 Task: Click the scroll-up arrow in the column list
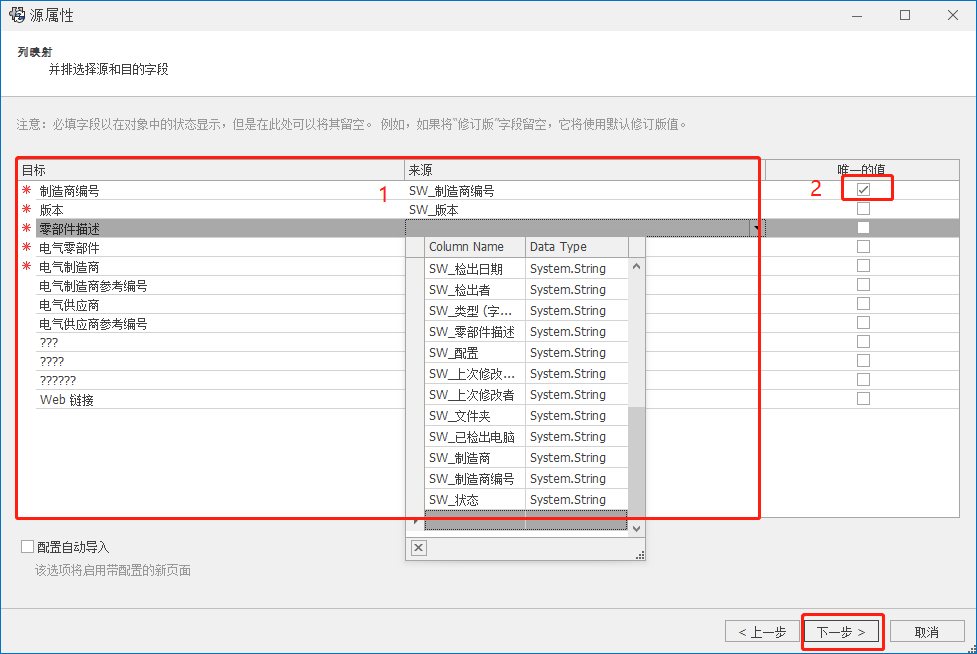tap(637, 267)
